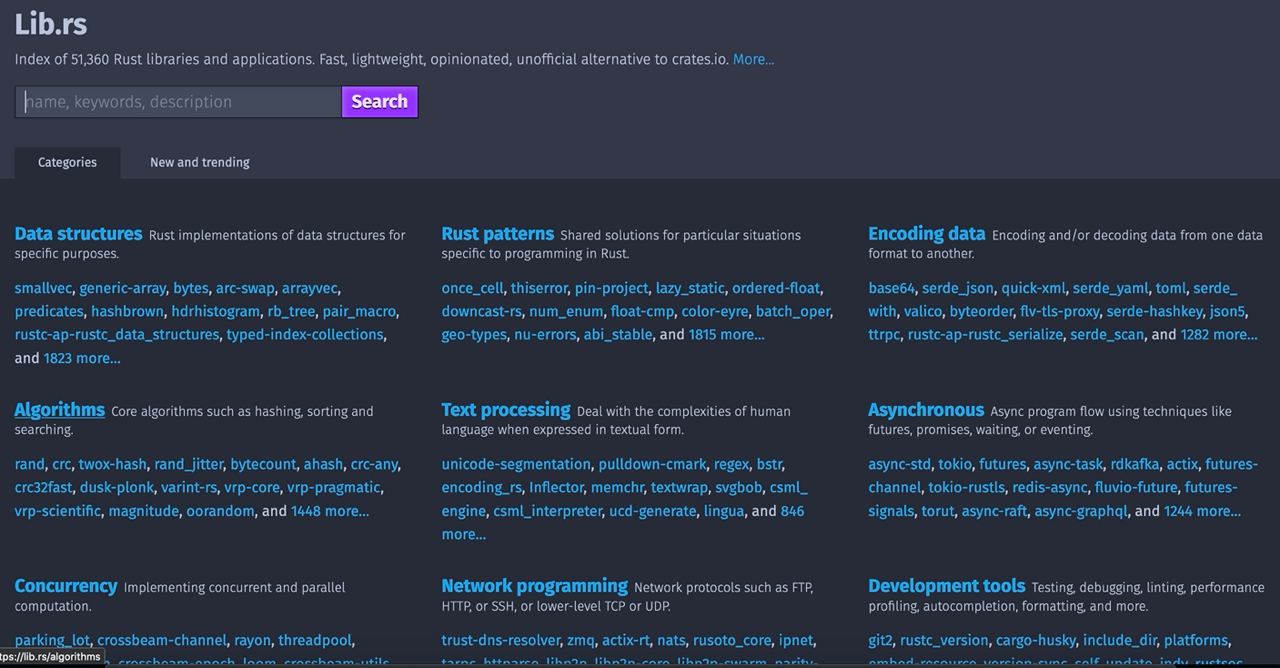Image resolution: width=1280 pixels, height=668 pixels.
Task: Show 1823 more data structures crates
Action: pyautogui.click(x=82, y=358)
